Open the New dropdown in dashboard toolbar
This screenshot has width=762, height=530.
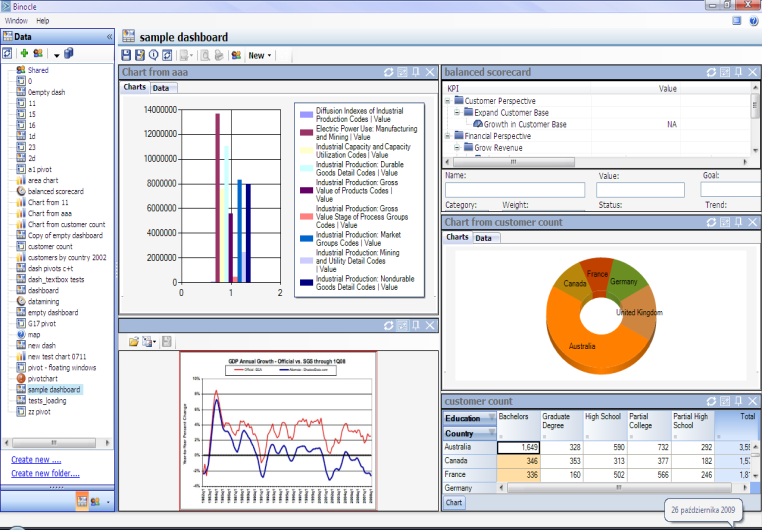260,55
